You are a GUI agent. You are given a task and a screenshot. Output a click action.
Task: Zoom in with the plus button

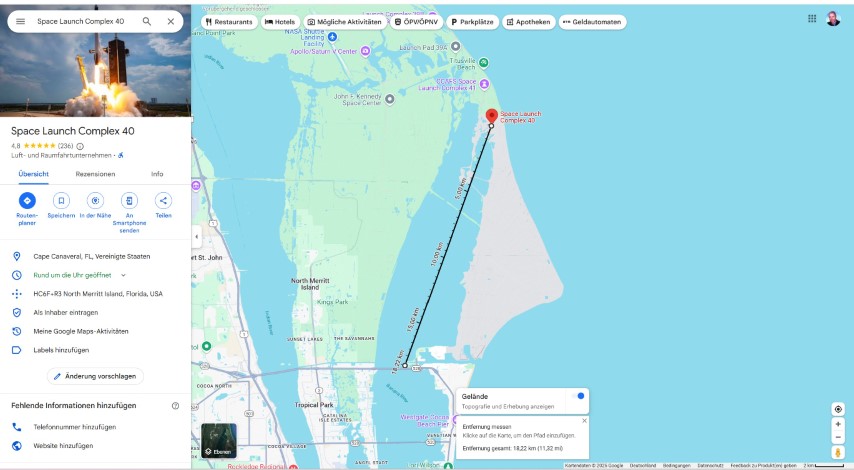(838, 424)
